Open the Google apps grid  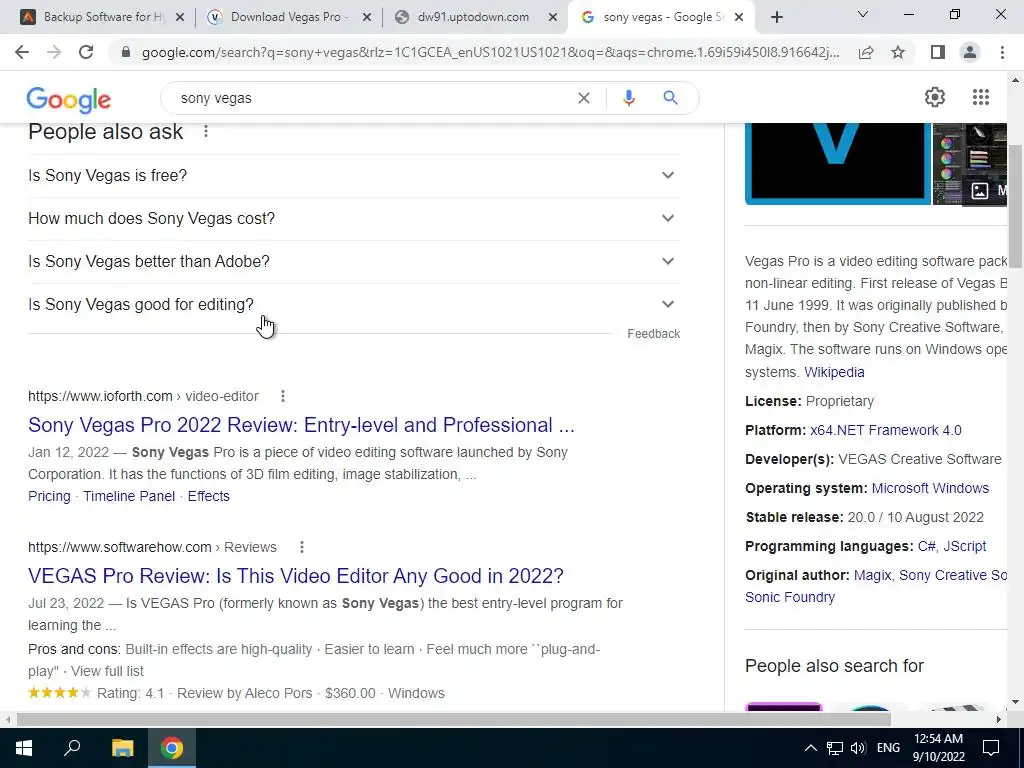[980, 97]
